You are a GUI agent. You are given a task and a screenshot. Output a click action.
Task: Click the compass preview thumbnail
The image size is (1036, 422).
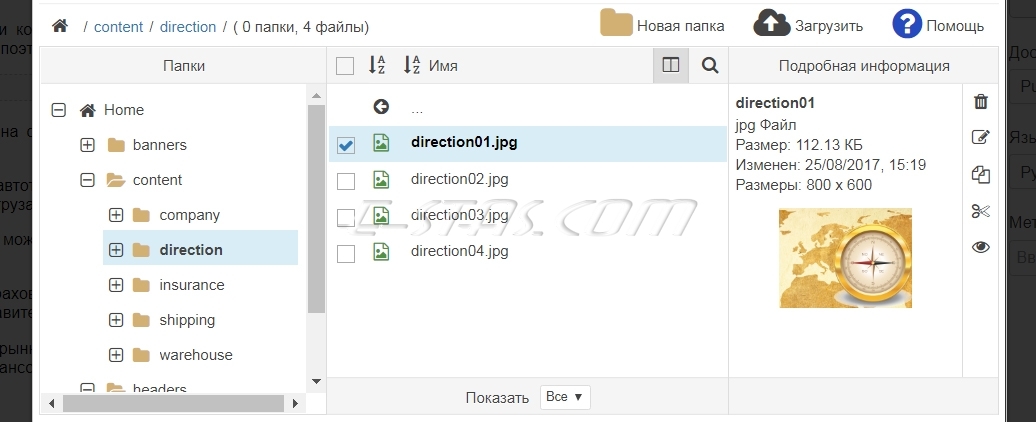click(x=845, y=258)
